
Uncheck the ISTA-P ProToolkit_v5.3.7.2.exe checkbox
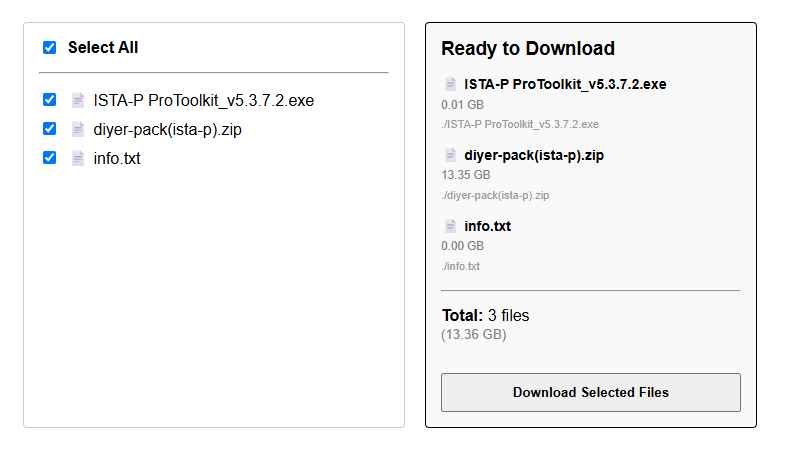(x=49, y=99)
